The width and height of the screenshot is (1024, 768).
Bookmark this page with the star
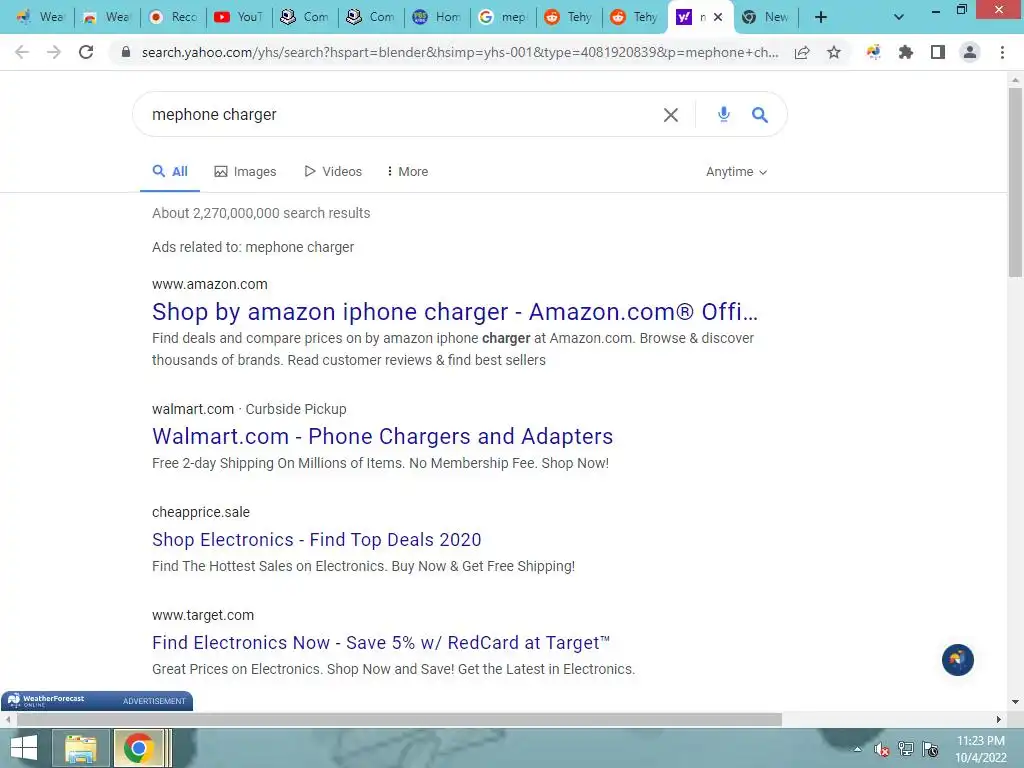(x=834, y=52)
